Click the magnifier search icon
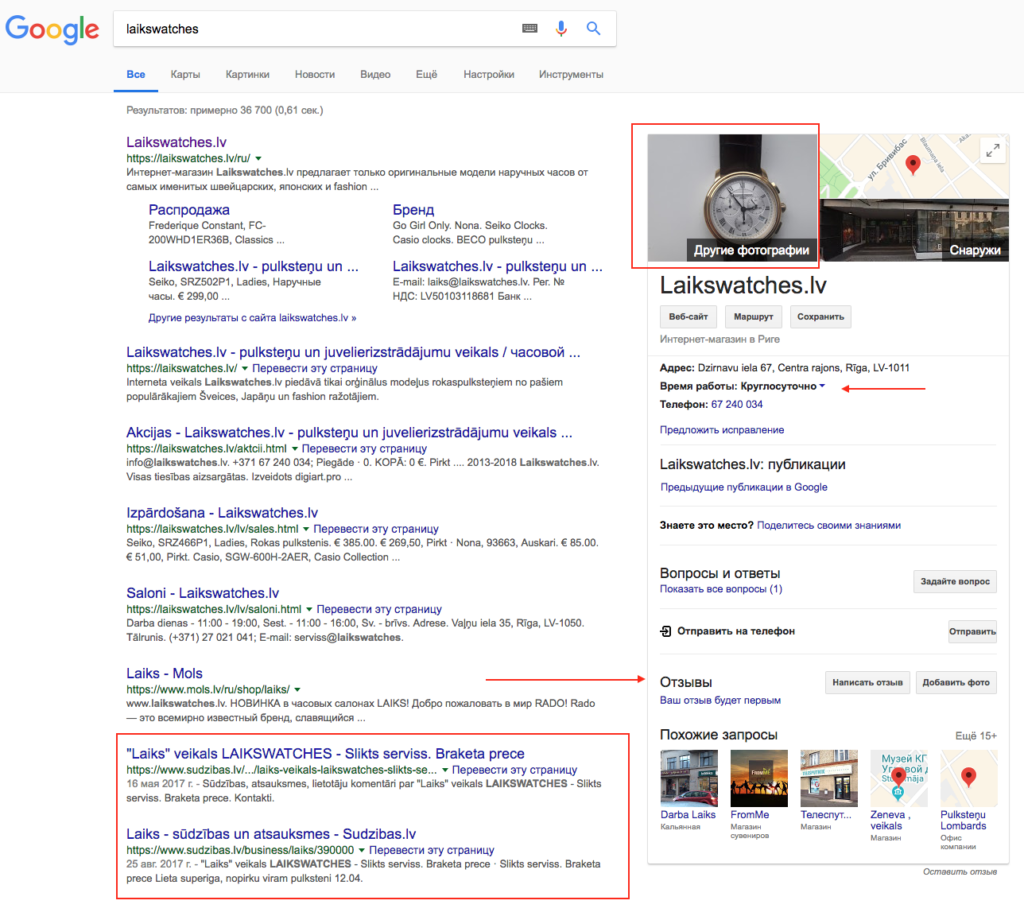1024x916 pixels. click(593, 29)
